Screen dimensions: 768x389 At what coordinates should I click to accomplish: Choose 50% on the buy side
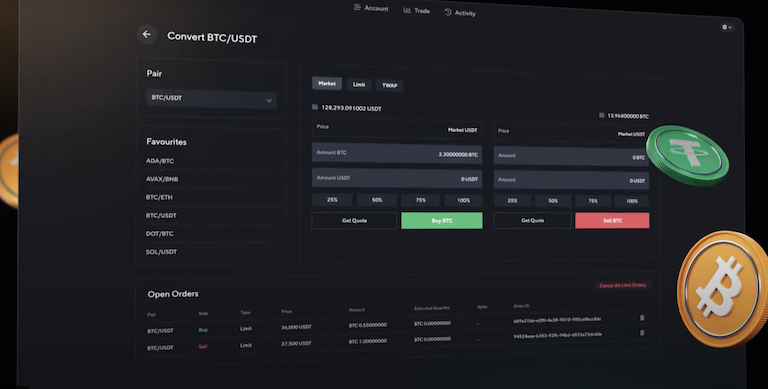click(377, 200)
